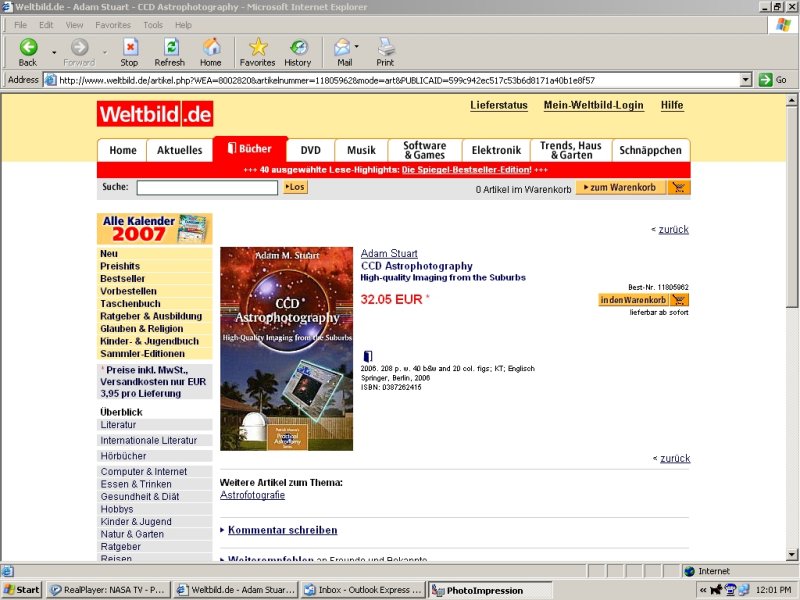The height and width of the screenshot is (600, 800).
Task: Open the Tools menu
Action: tap(153, 25)
